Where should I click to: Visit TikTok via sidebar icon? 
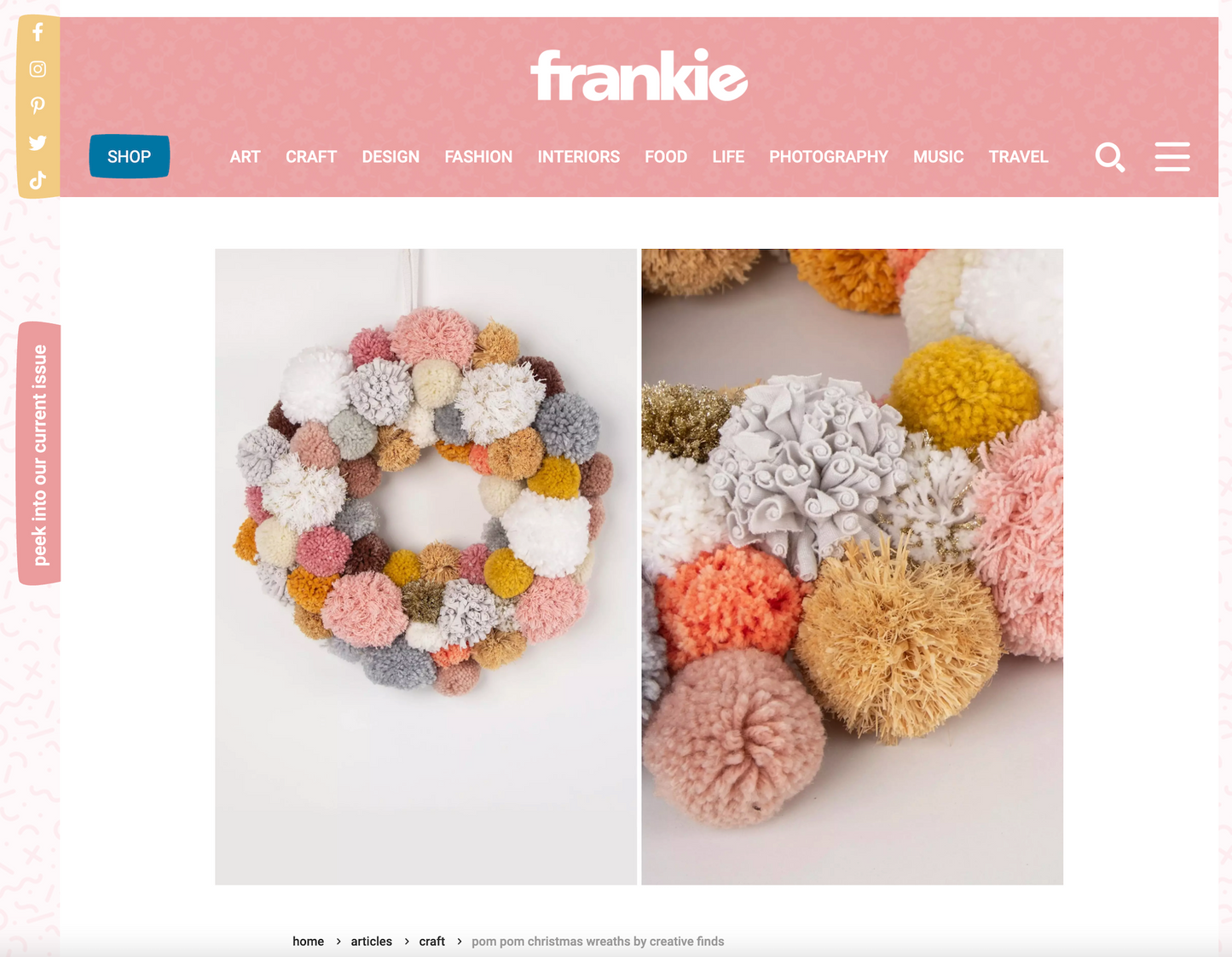(x=38, y=180)
